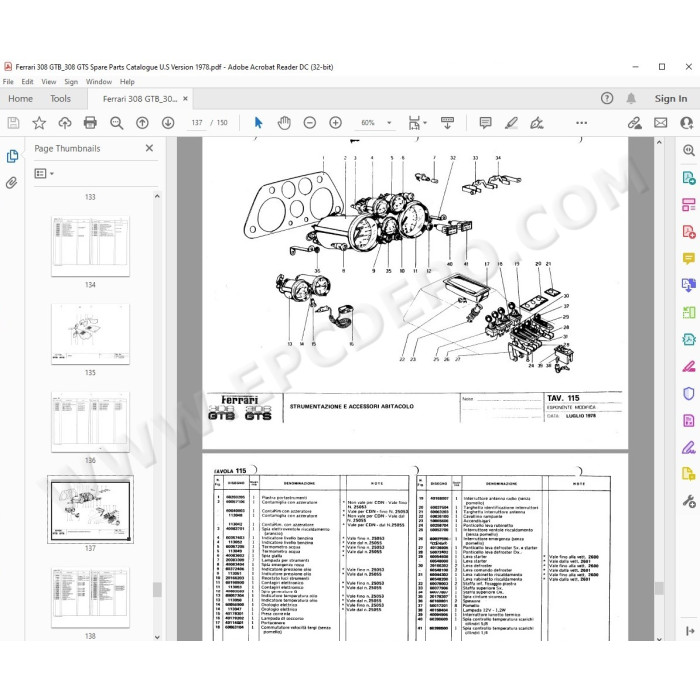The width and height of the screenshot is (700, 700).
Task: Open the help question mark
Action: pyautogui.click(x=607, y=98)
